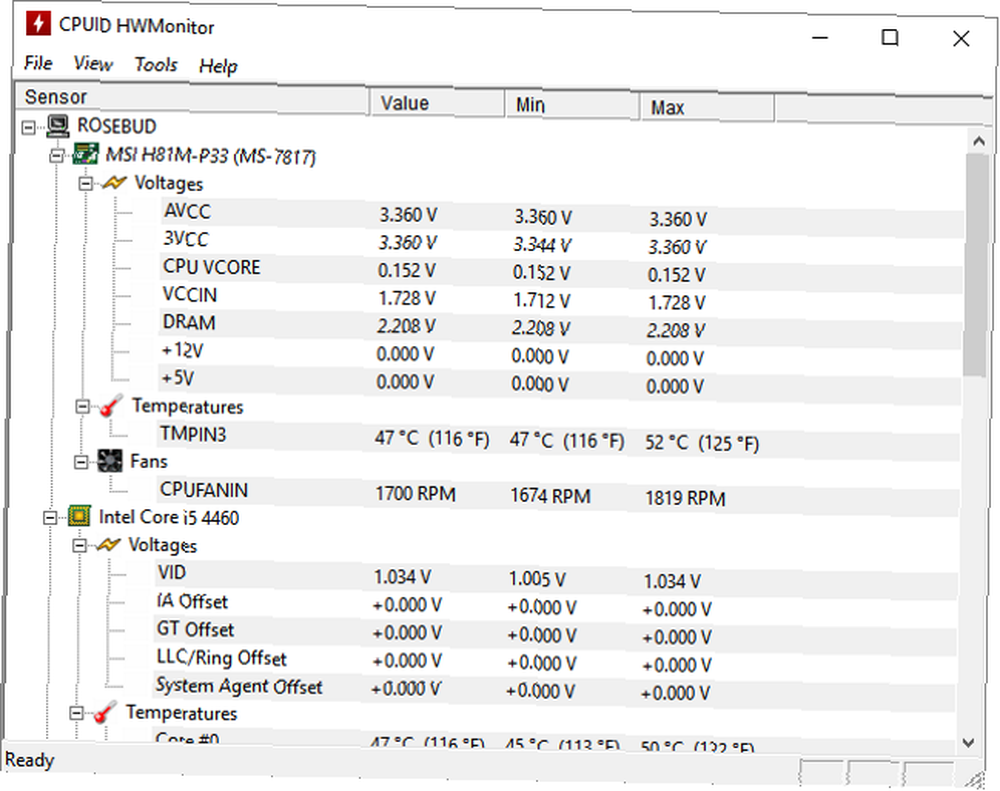Screen dimensions: 1000x791
Task: Select the System Agent Offset row
Action: [x=555, y=689]
